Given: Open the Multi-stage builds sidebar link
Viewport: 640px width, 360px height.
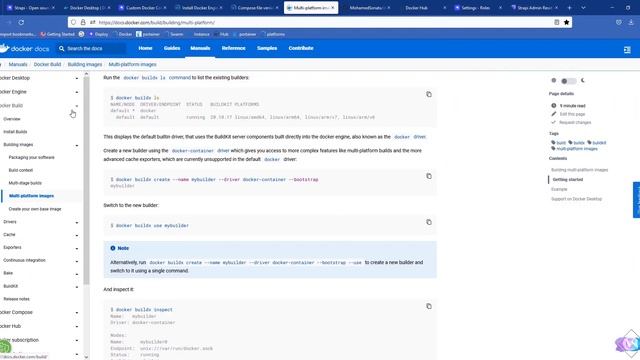Looking at the screenshot, I should 25,183.
